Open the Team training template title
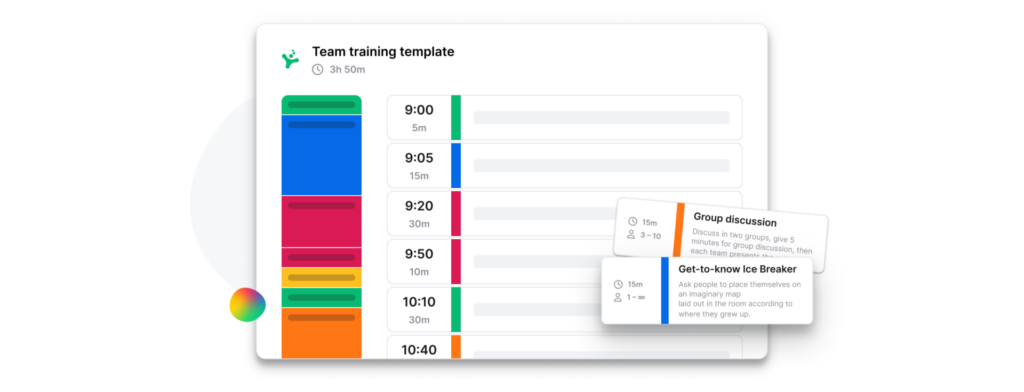This screenshot has height=392, width=1024. pos(383,52)
